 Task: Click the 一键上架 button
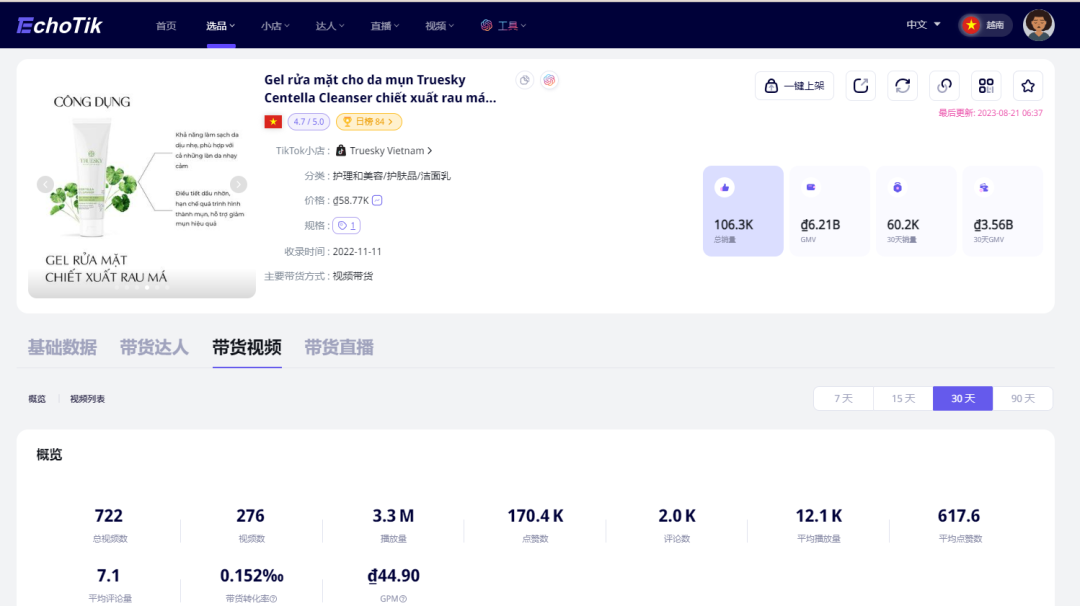click(x=793, y=86)
